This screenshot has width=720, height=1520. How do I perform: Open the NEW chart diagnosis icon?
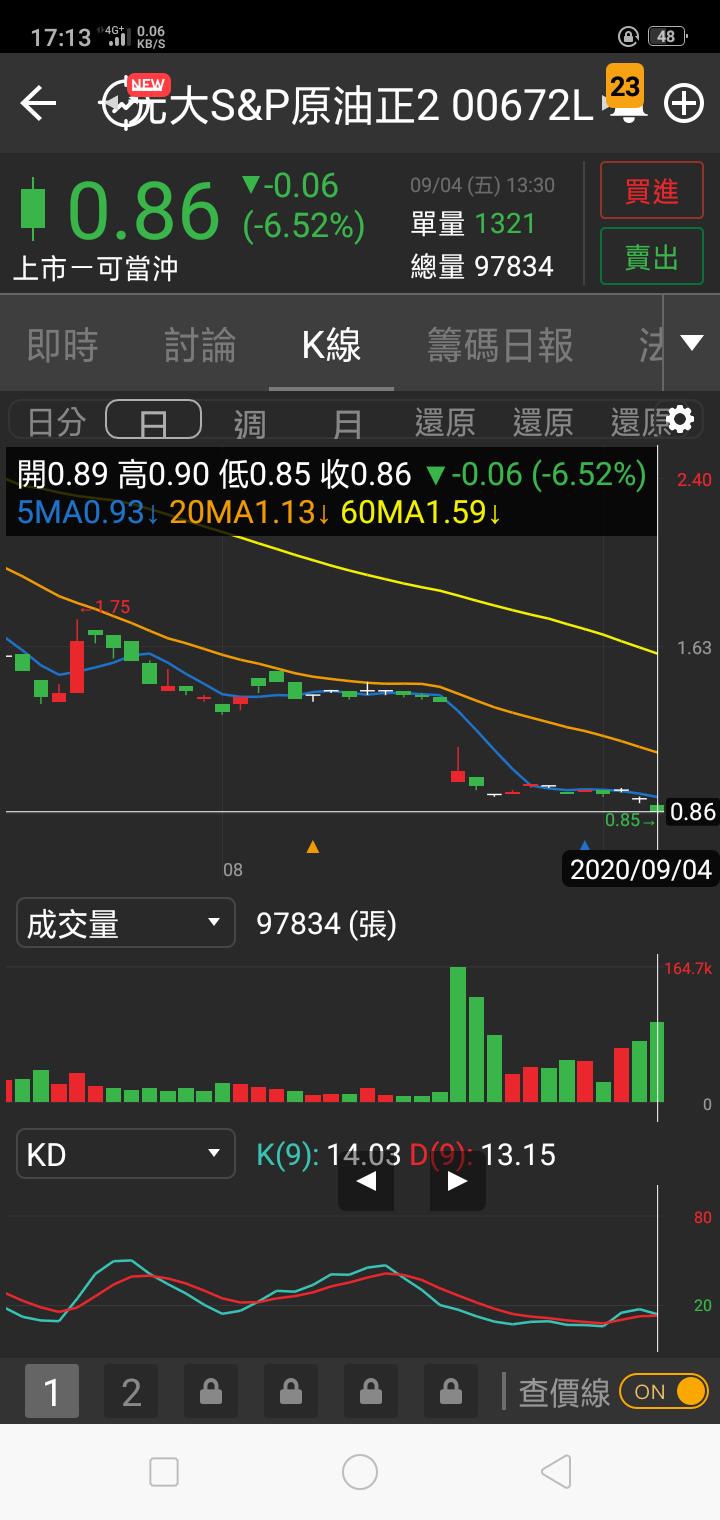[127, 103]
